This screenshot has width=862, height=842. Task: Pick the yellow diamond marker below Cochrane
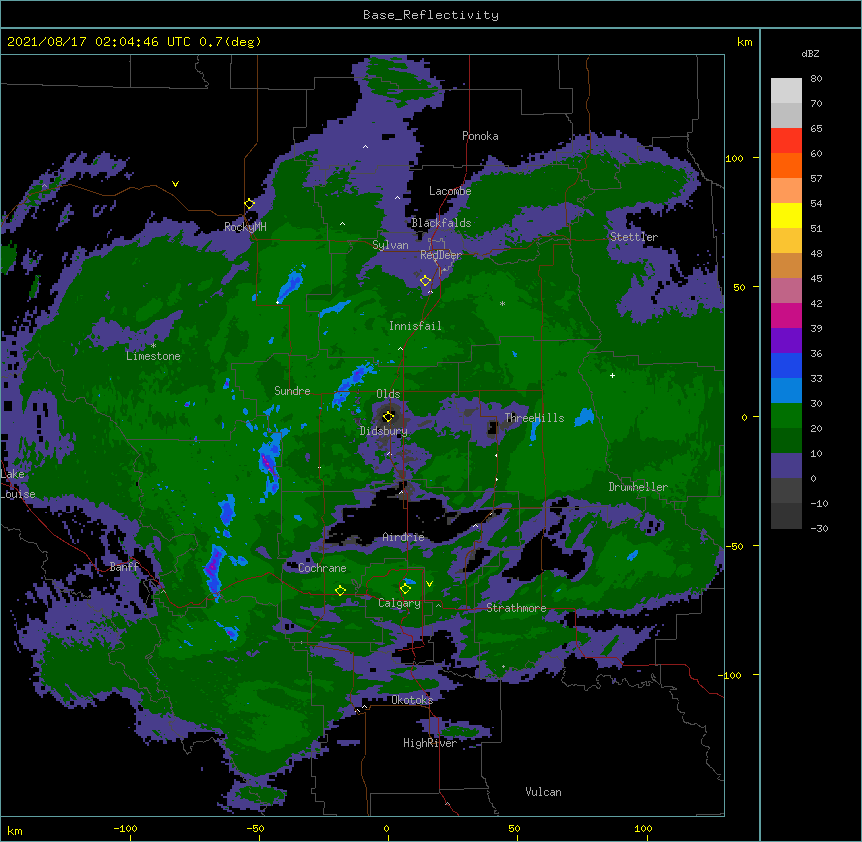point(340,590)
